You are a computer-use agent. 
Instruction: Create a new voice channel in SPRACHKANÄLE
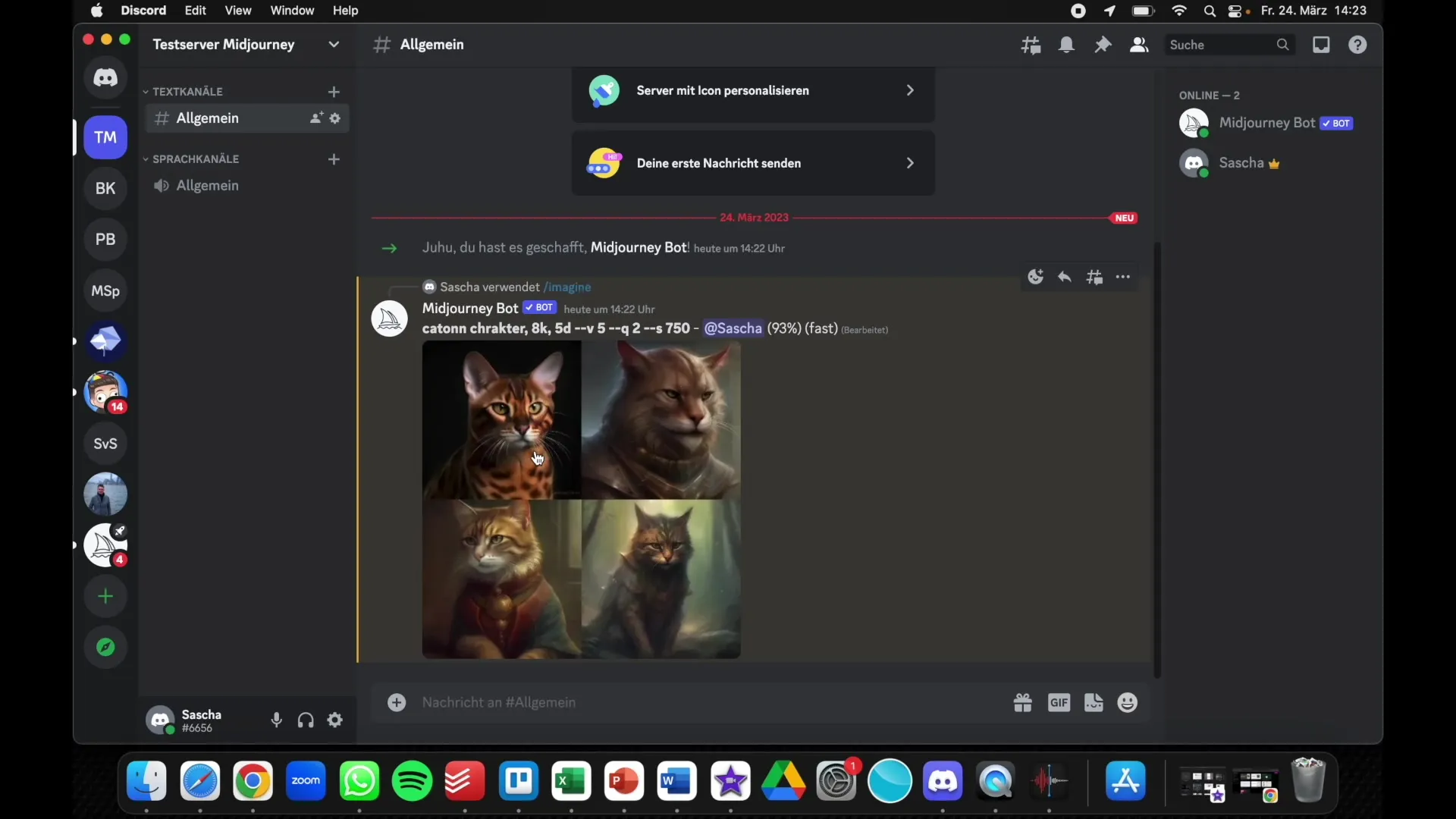pyautogui.click(x=334, y=159)
